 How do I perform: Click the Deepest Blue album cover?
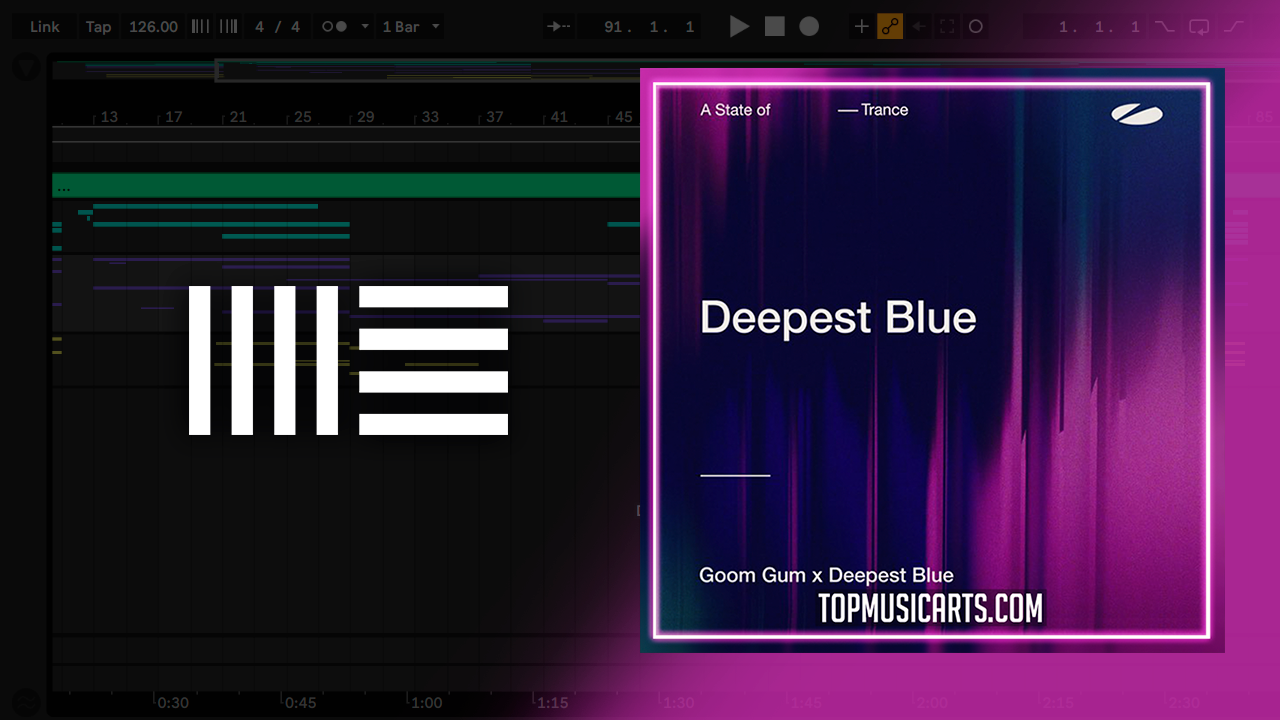click(x=931, y=360)
